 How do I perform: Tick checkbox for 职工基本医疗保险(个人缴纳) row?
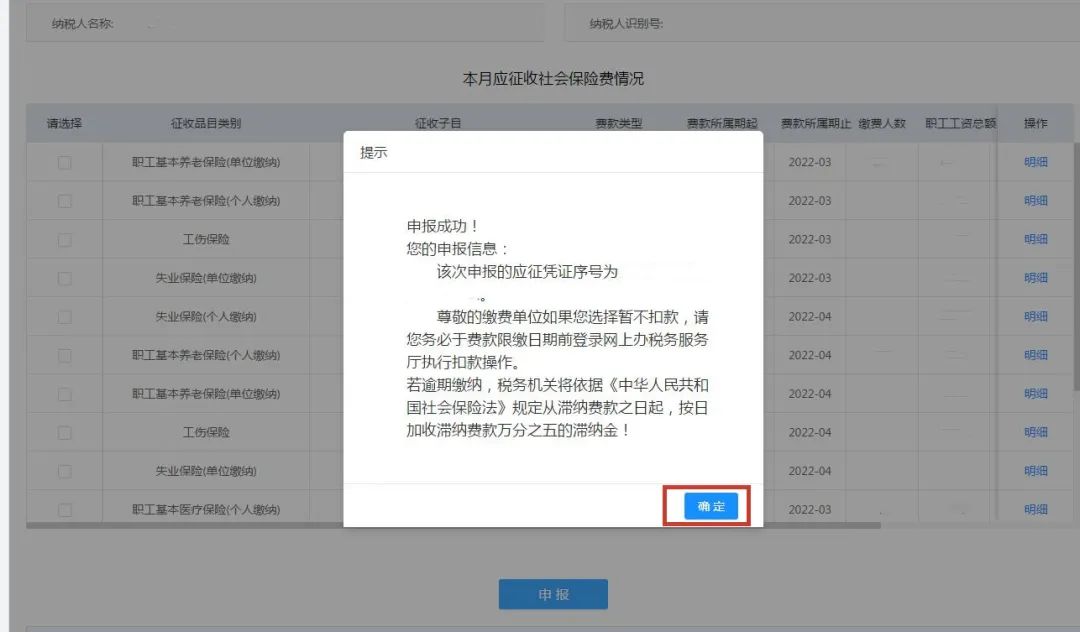click(65, 509)
